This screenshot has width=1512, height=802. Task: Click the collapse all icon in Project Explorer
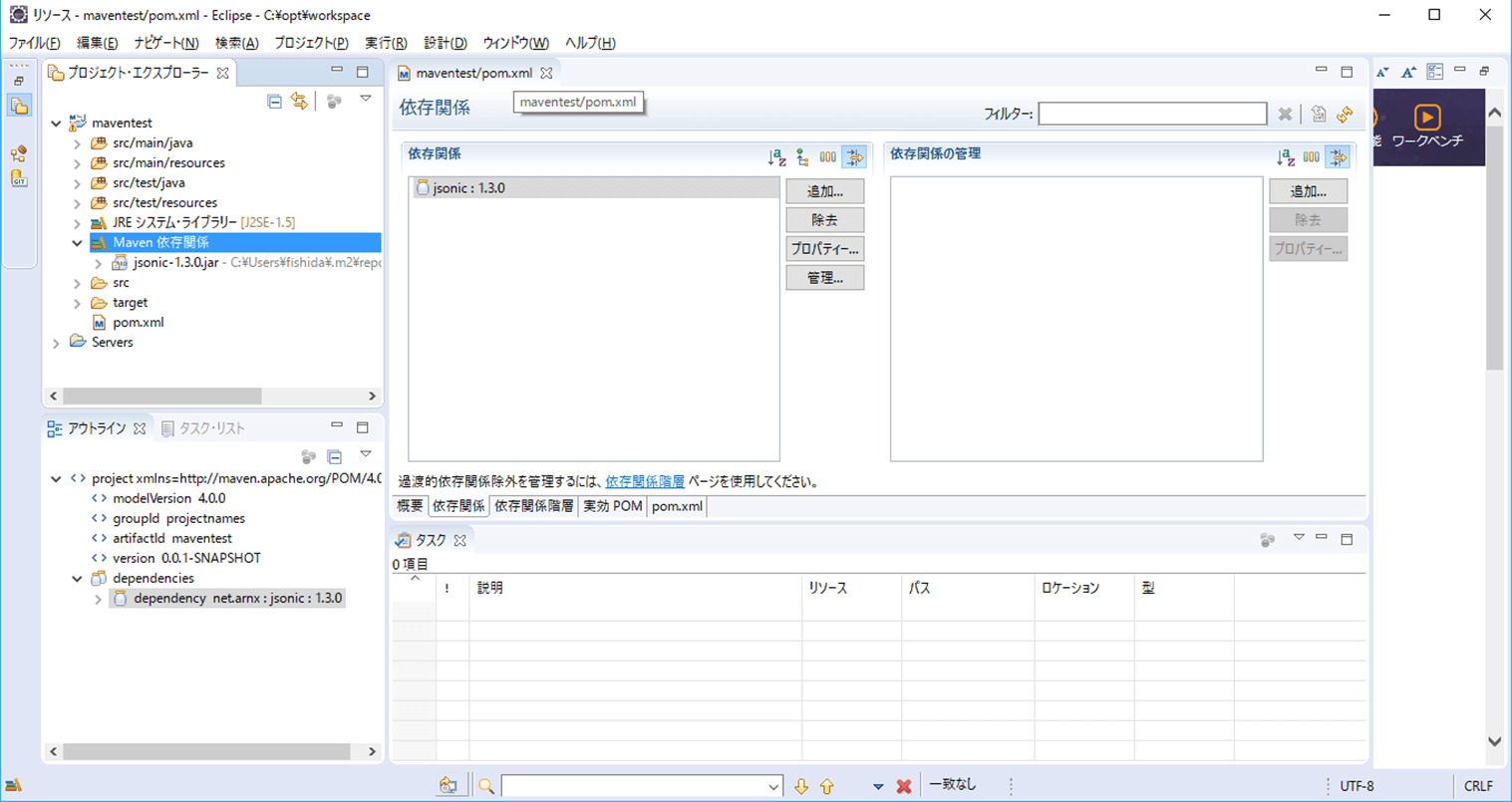[x=275, y=100]
